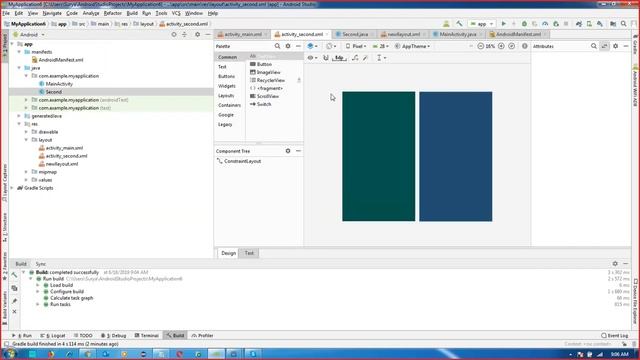Switch to the Sync tab in Build panel
640x360 pixels.
pos(40,264)
